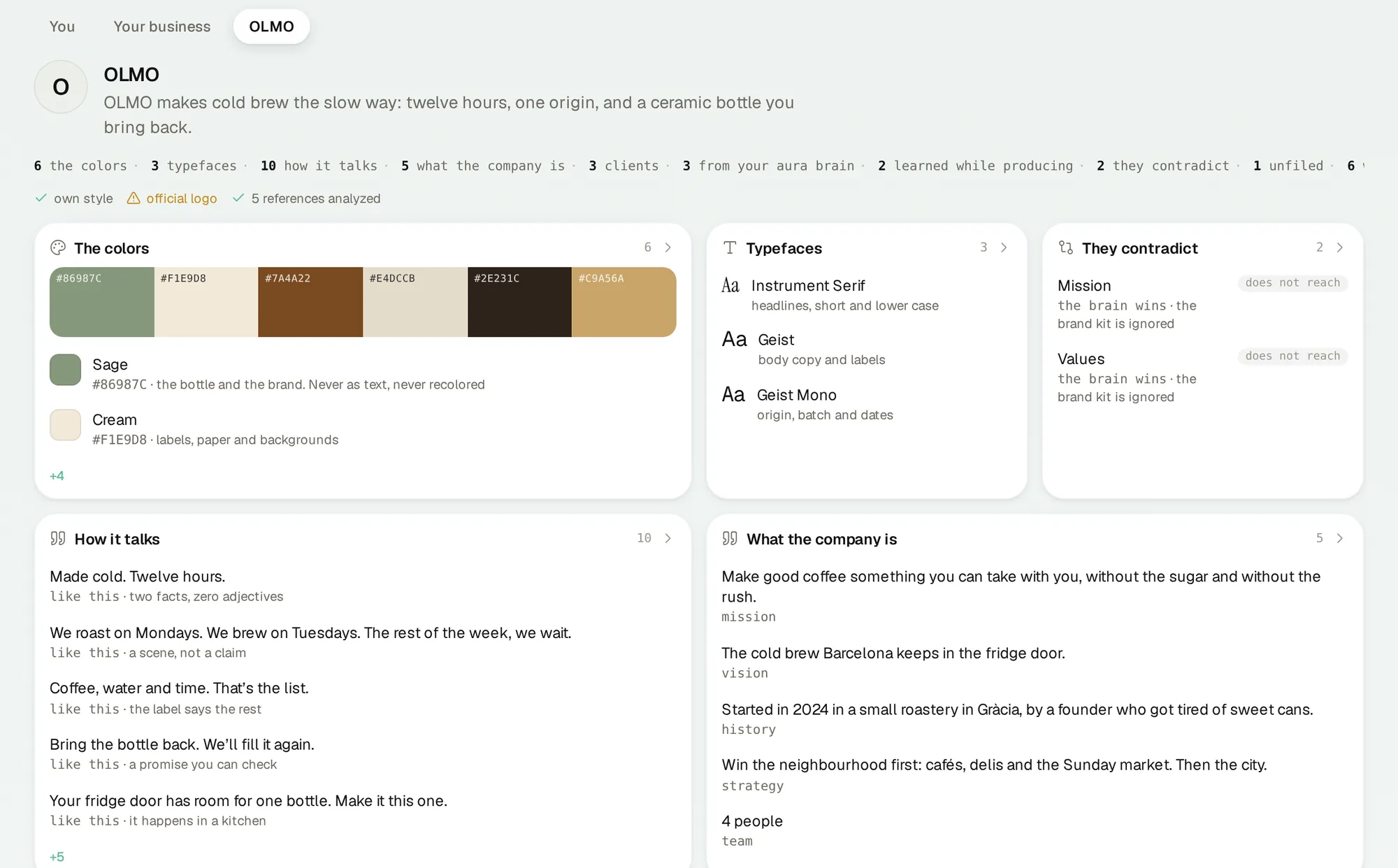
Task: Pick the #7A4A22 brown palette swatch
Action: pos(310,302)
